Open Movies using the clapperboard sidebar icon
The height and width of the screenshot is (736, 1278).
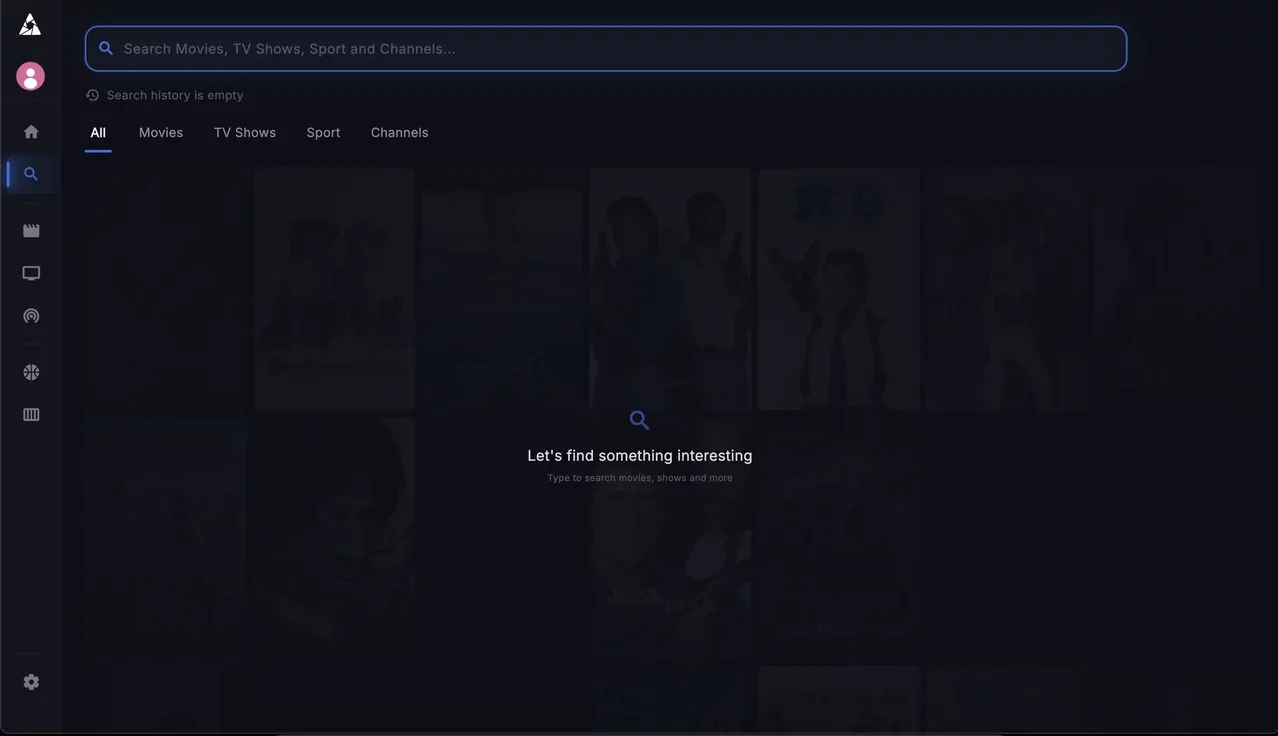31,231
